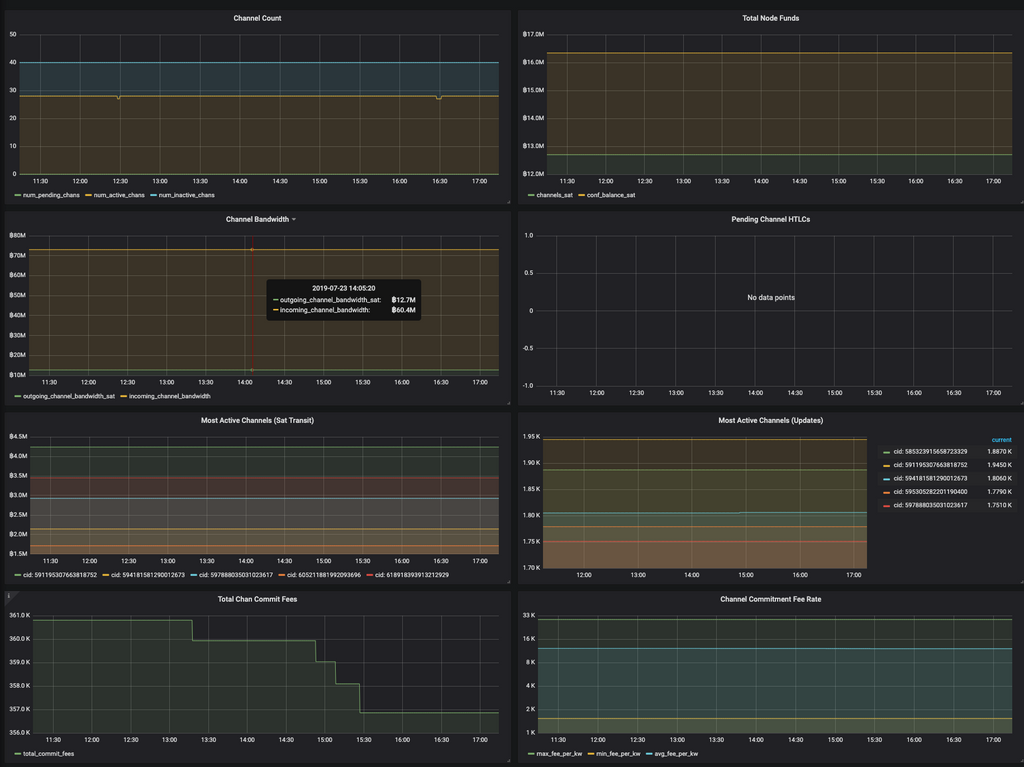1024x767 pixels.
Task: Open the Channel Commitment Fee Rate panel title
Action: [x=770, y=599]
